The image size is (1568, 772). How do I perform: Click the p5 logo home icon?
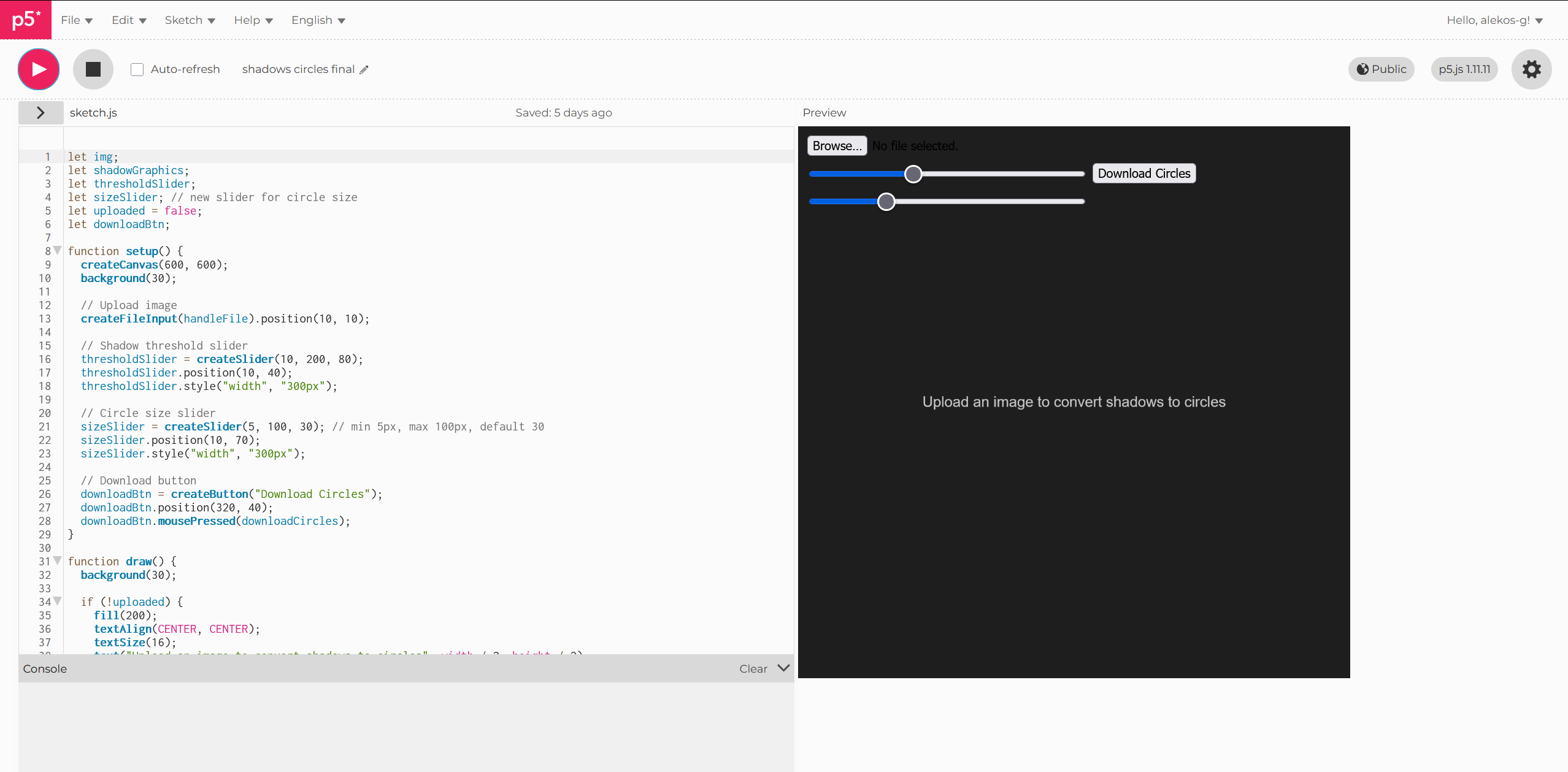point(26,20)
